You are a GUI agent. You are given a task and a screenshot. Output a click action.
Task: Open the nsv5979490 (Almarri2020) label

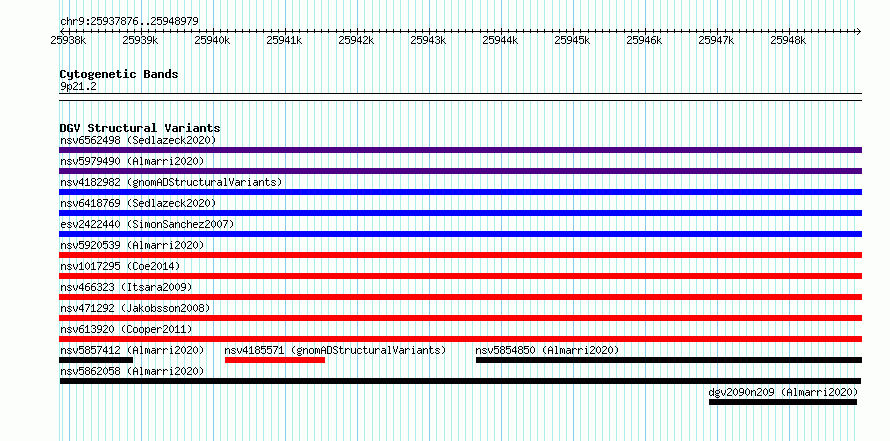[132, 161]
